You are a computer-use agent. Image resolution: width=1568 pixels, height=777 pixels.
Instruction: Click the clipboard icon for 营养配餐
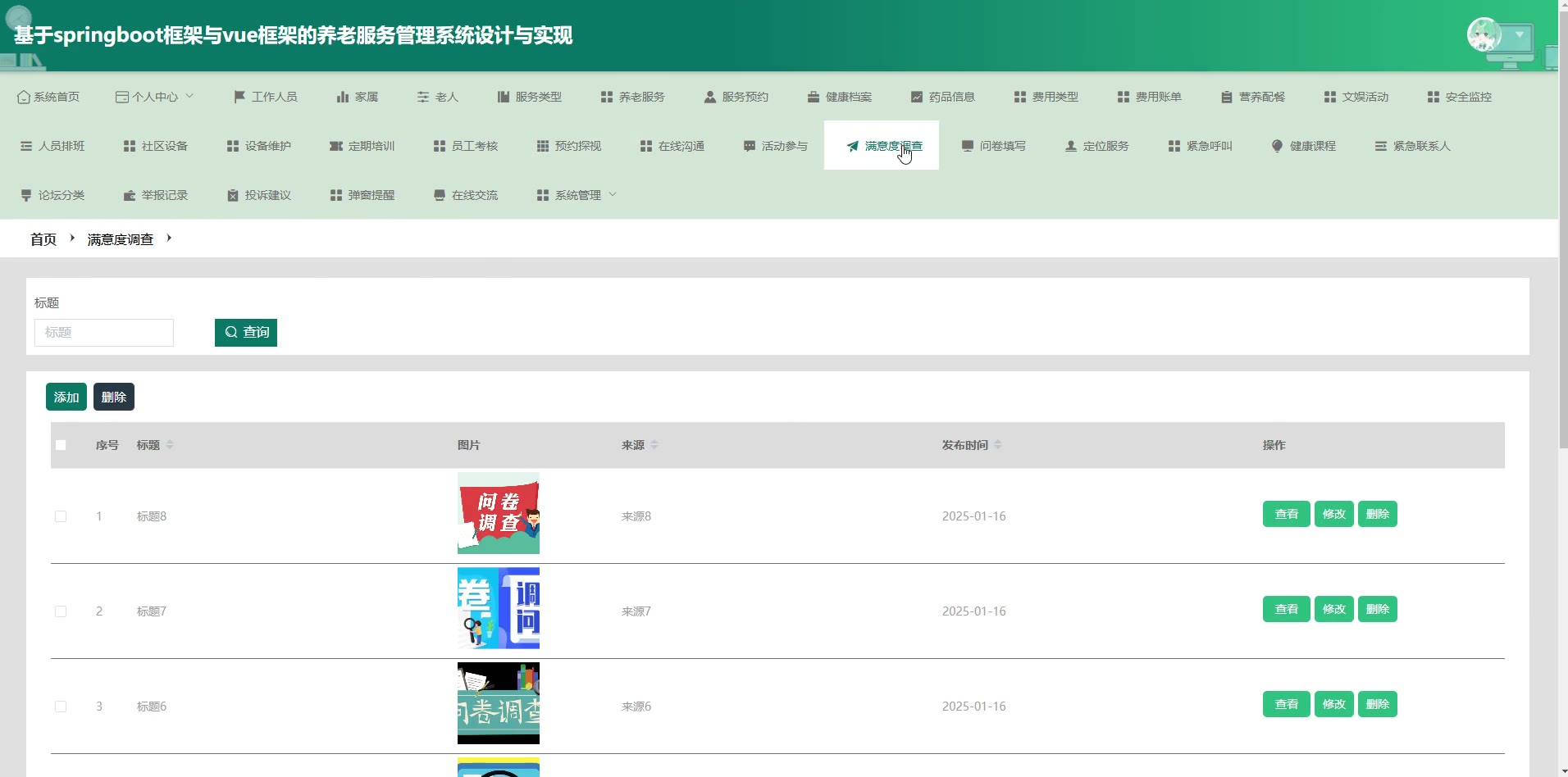coord(1227,97)
